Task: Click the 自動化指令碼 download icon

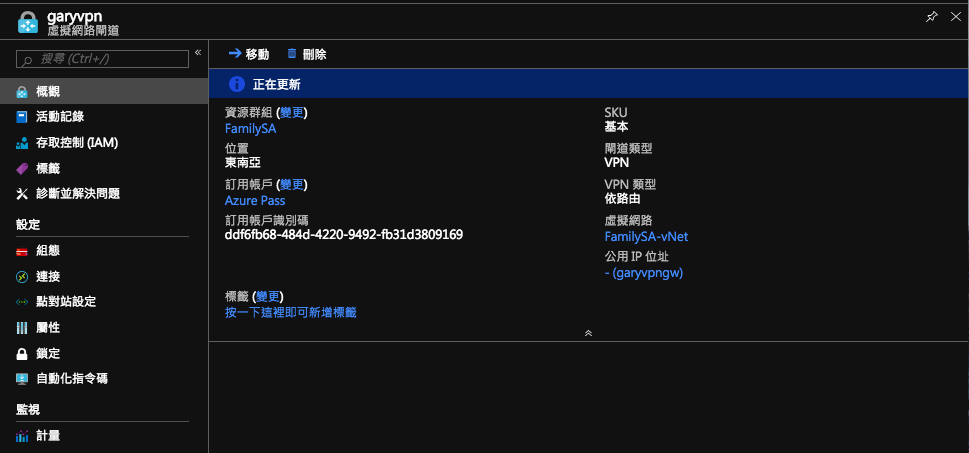Action: 22,379
